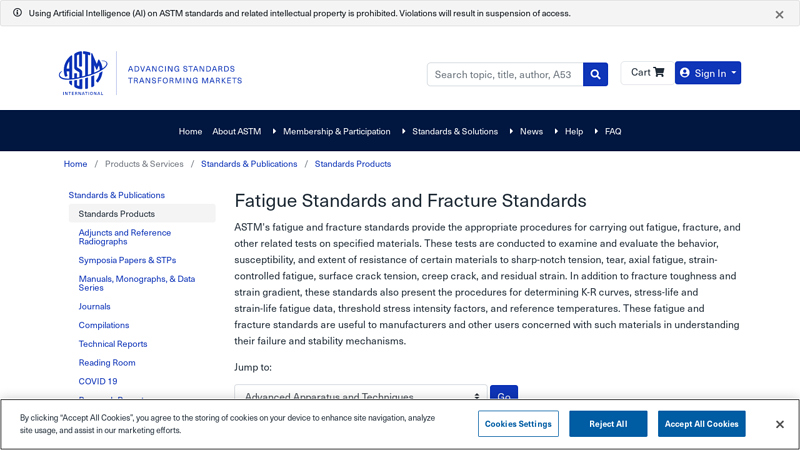Screen dimensions: 800x450
Task: Open Adjuncts and Reference Radiographs
Action: (x=124, y=237)
